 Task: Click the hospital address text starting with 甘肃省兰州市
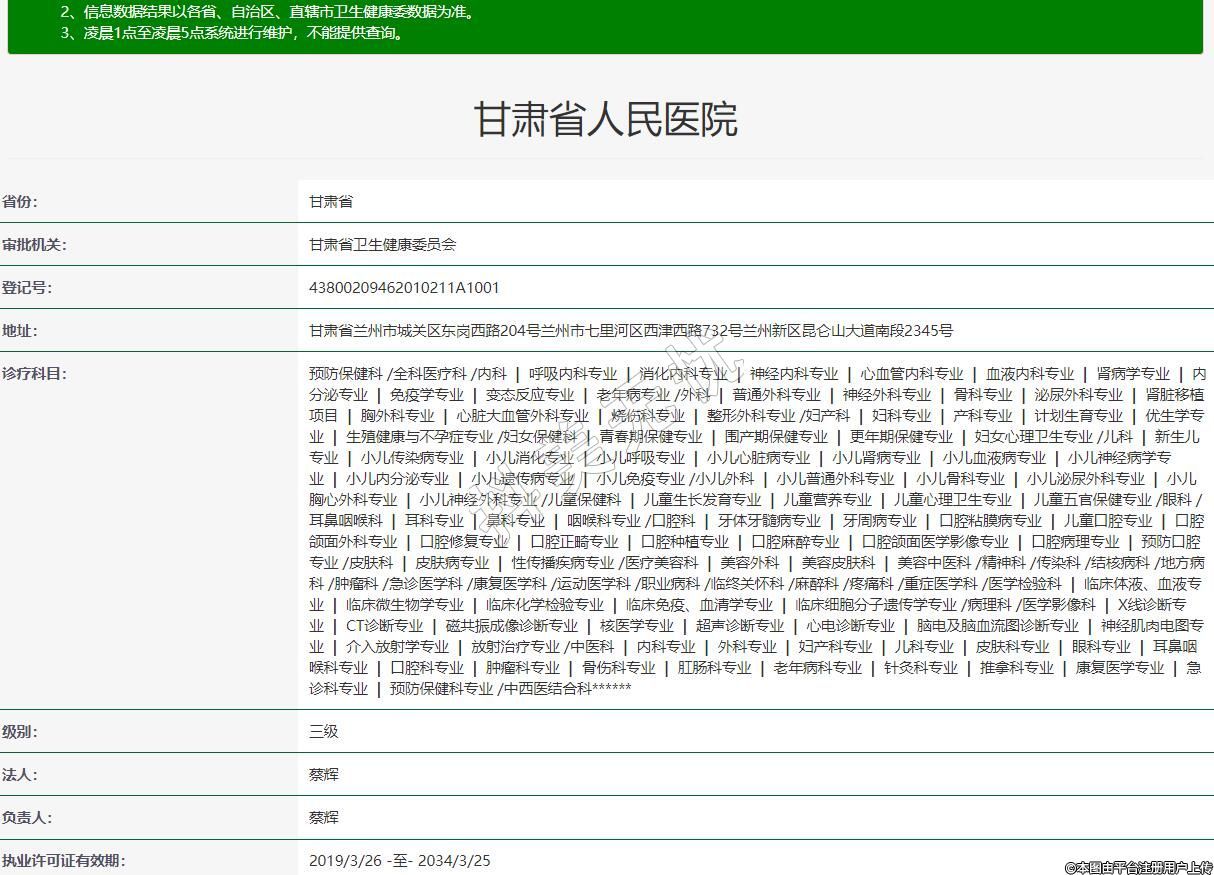(x=630, y=331)
